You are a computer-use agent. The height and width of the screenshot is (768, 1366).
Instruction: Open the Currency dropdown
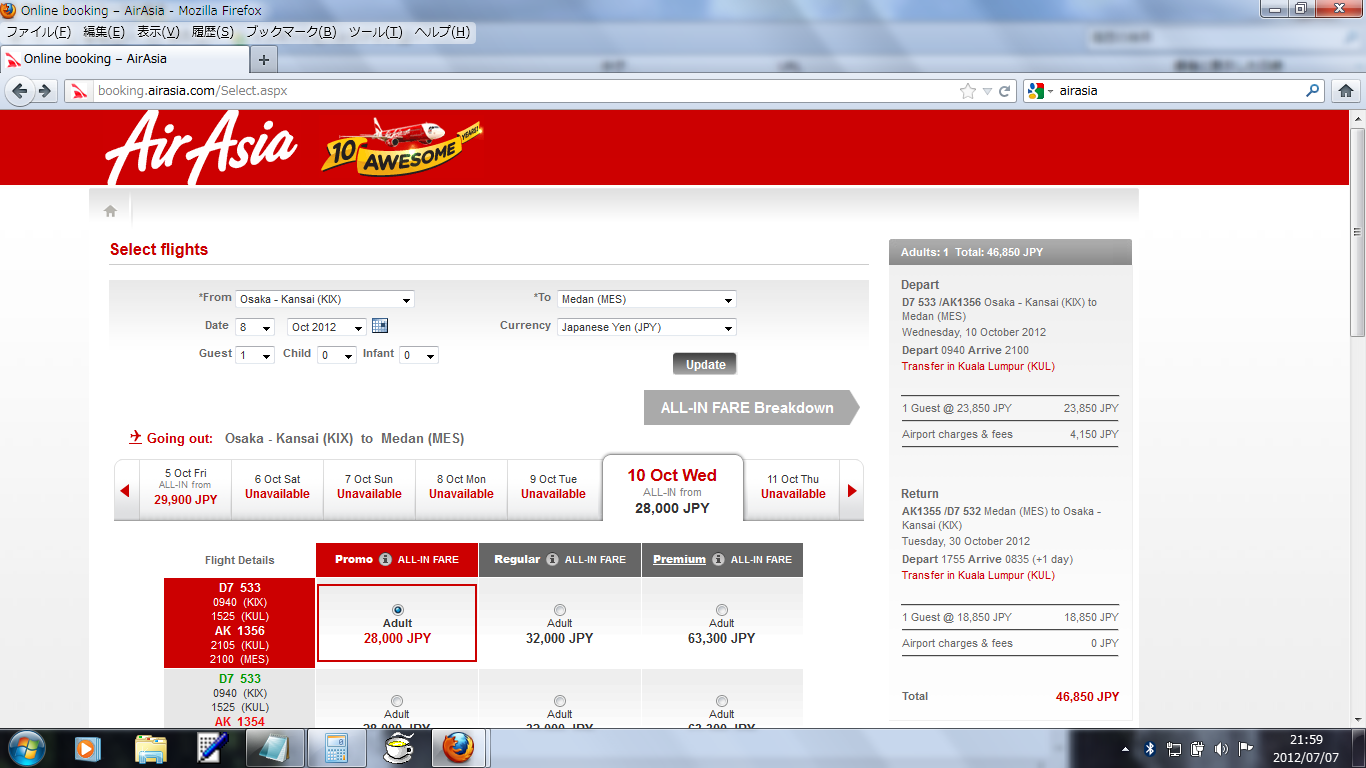pos(647,327)
